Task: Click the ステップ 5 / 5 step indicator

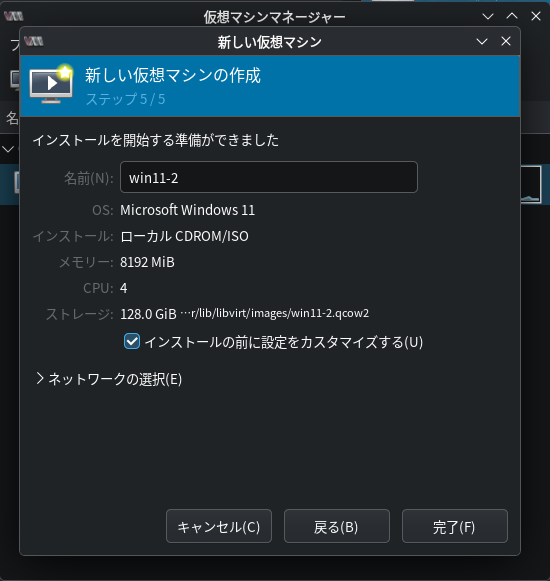Action: (125, 99)
